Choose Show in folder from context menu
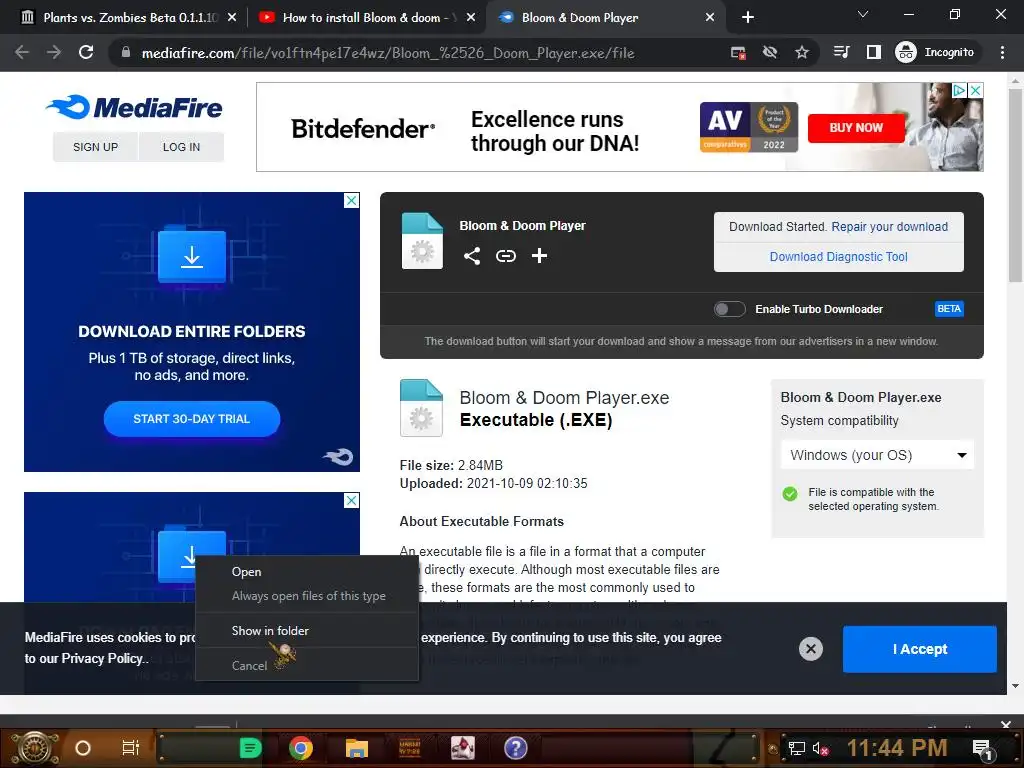1024x768 pixels. point(307,631)
